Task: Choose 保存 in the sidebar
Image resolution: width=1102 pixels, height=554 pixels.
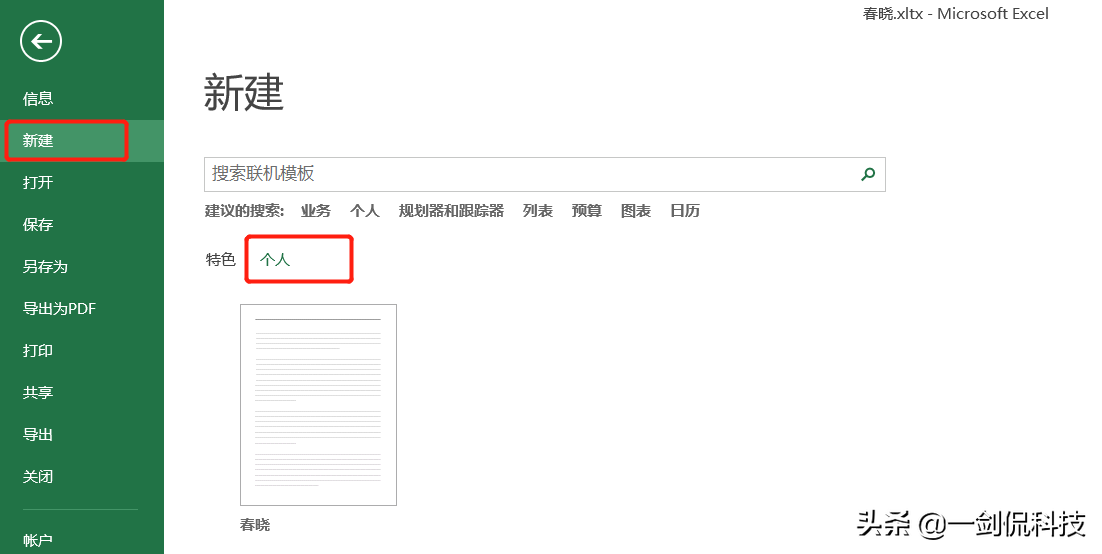Action: (x=38, y=225)
